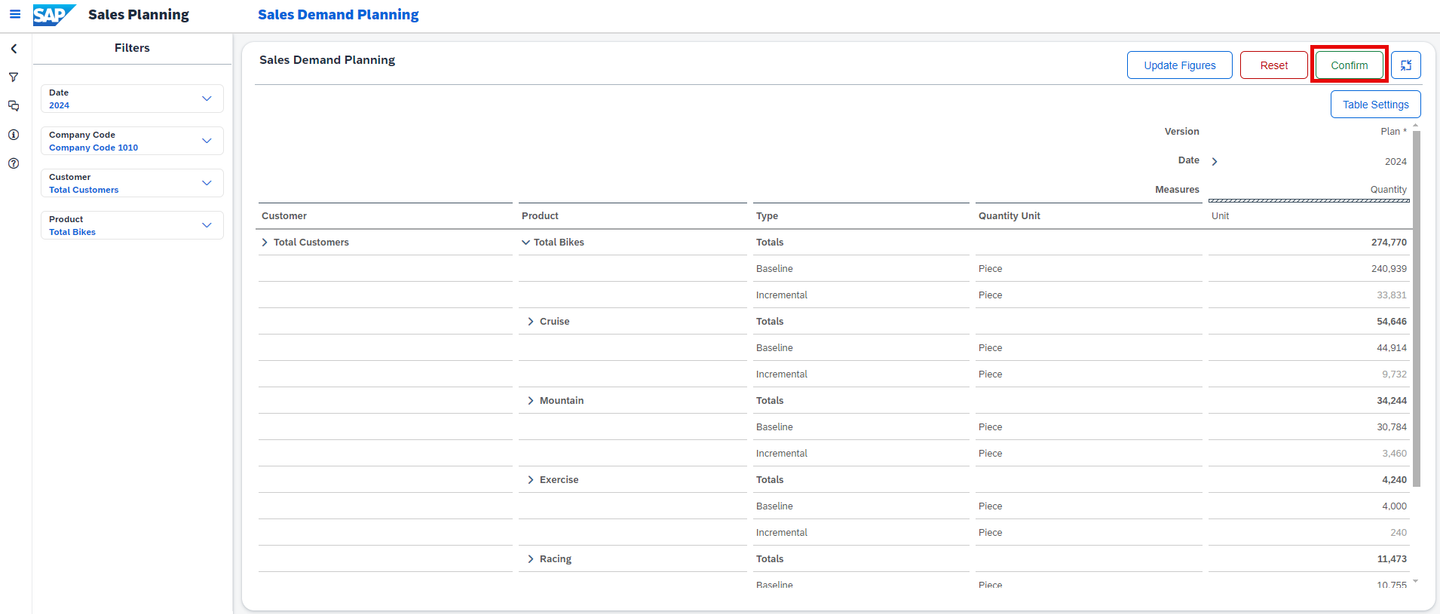Expand the Exercise product row
1440x614 pixels.
[x=531, y=479]
